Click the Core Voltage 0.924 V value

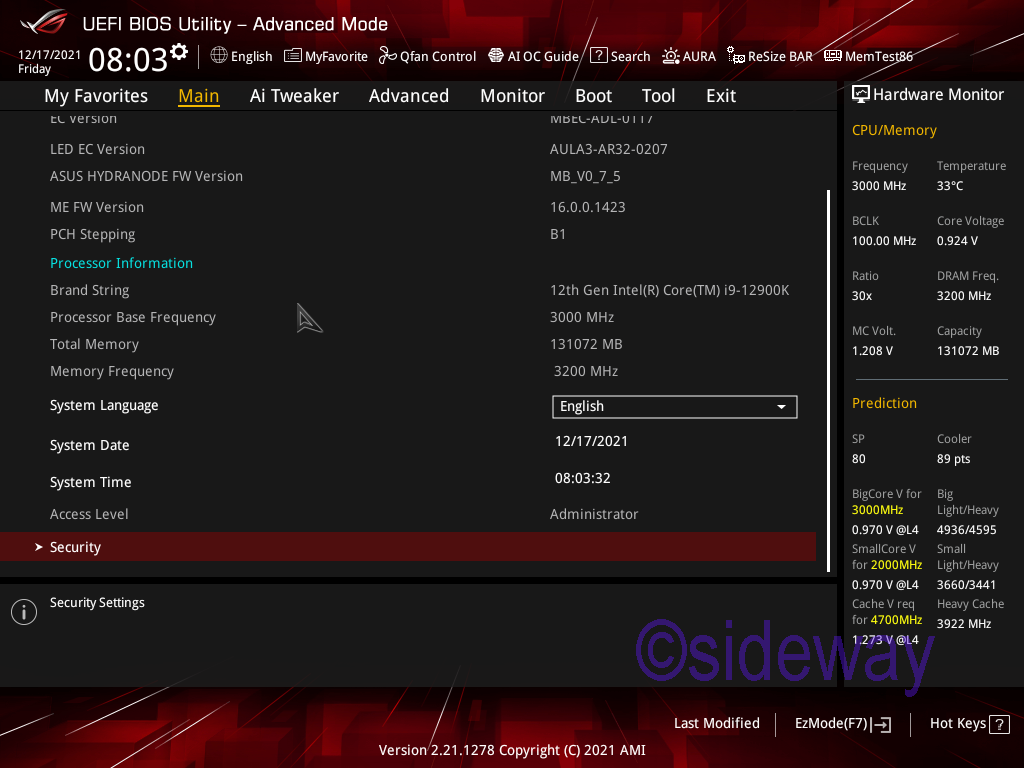pos(957,241)
